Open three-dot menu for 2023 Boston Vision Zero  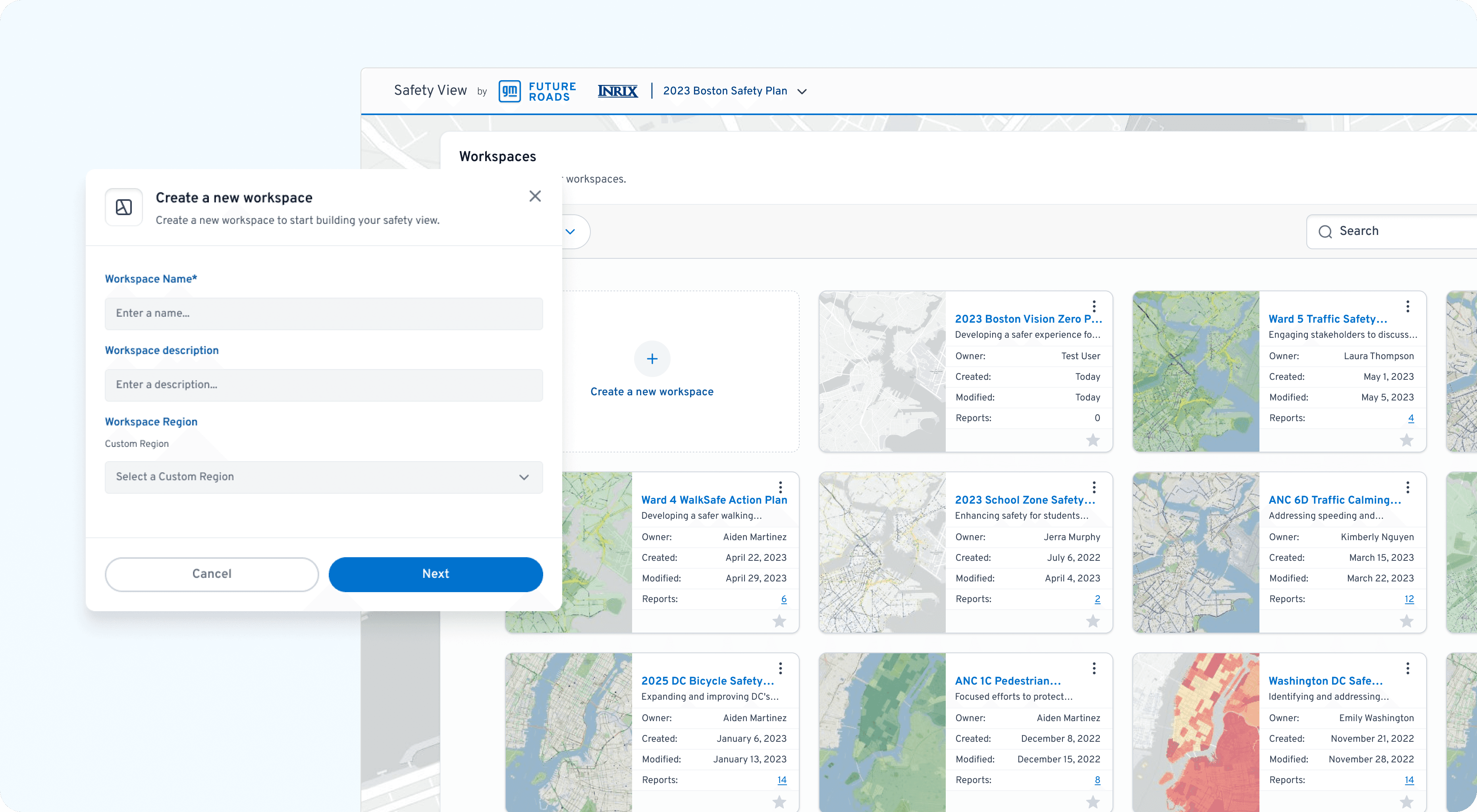[1094, 306]
